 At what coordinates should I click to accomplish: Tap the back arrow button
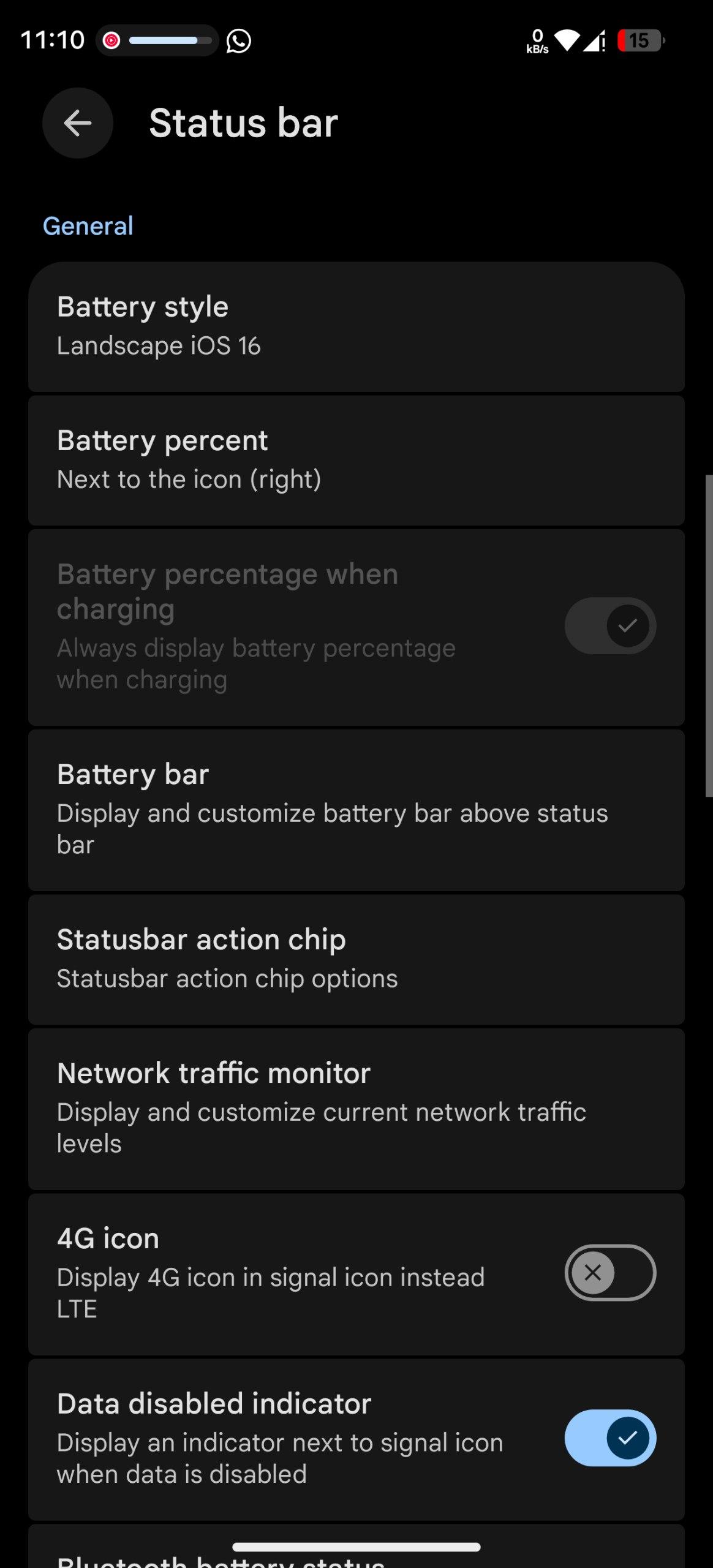pos(78,123)
